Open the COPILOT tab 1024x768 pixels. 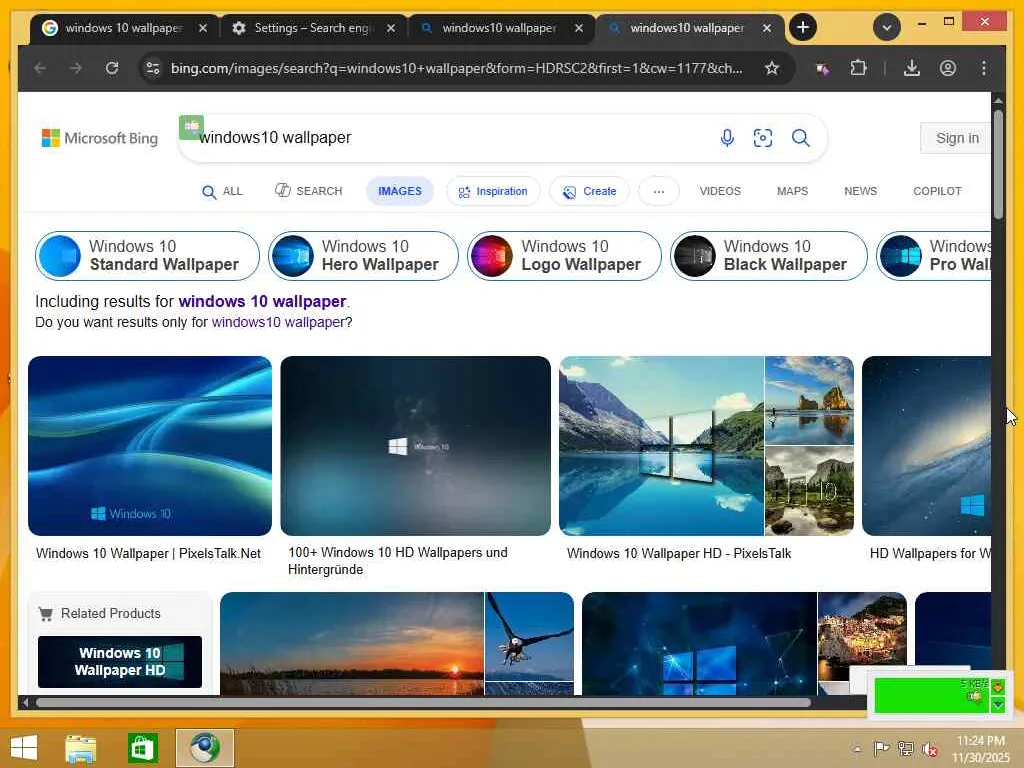tap(936, 191)
